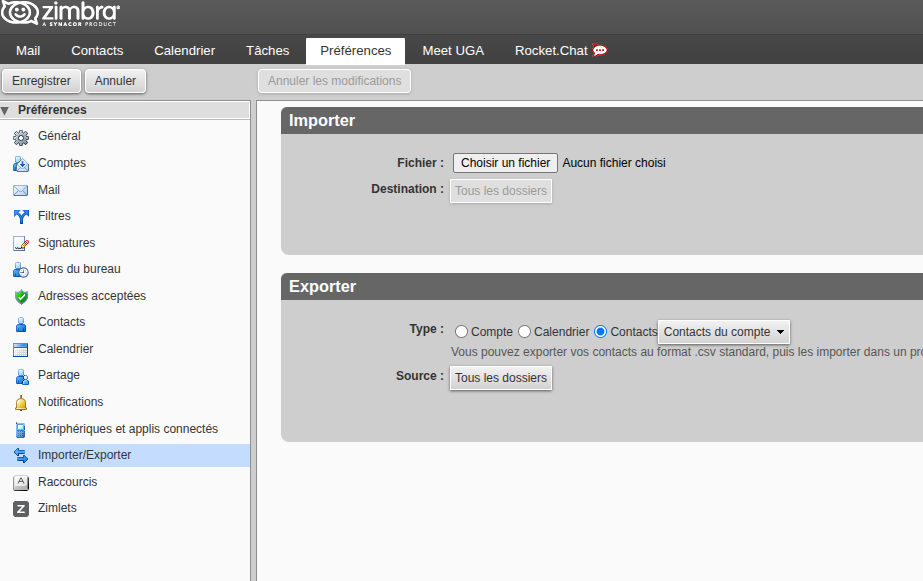Open the Rocket.Chat tab
Screen dimensions: 923x581
pos(560,51)
